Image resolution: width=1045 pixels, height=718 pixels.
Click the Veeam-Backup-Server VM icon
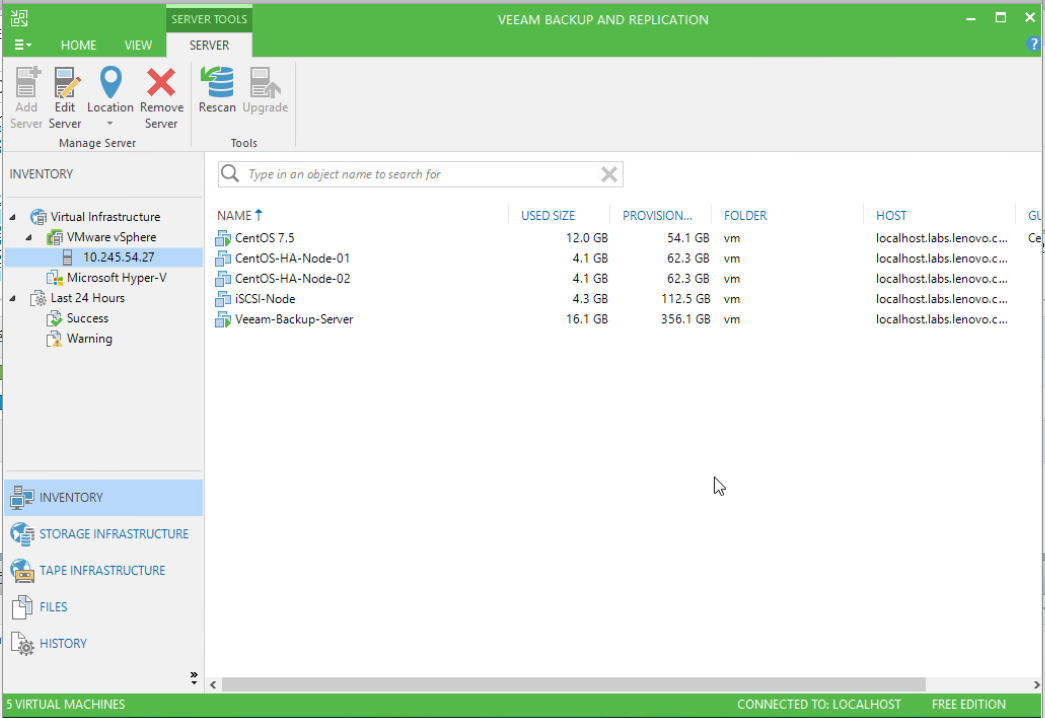tap(223, 319)
